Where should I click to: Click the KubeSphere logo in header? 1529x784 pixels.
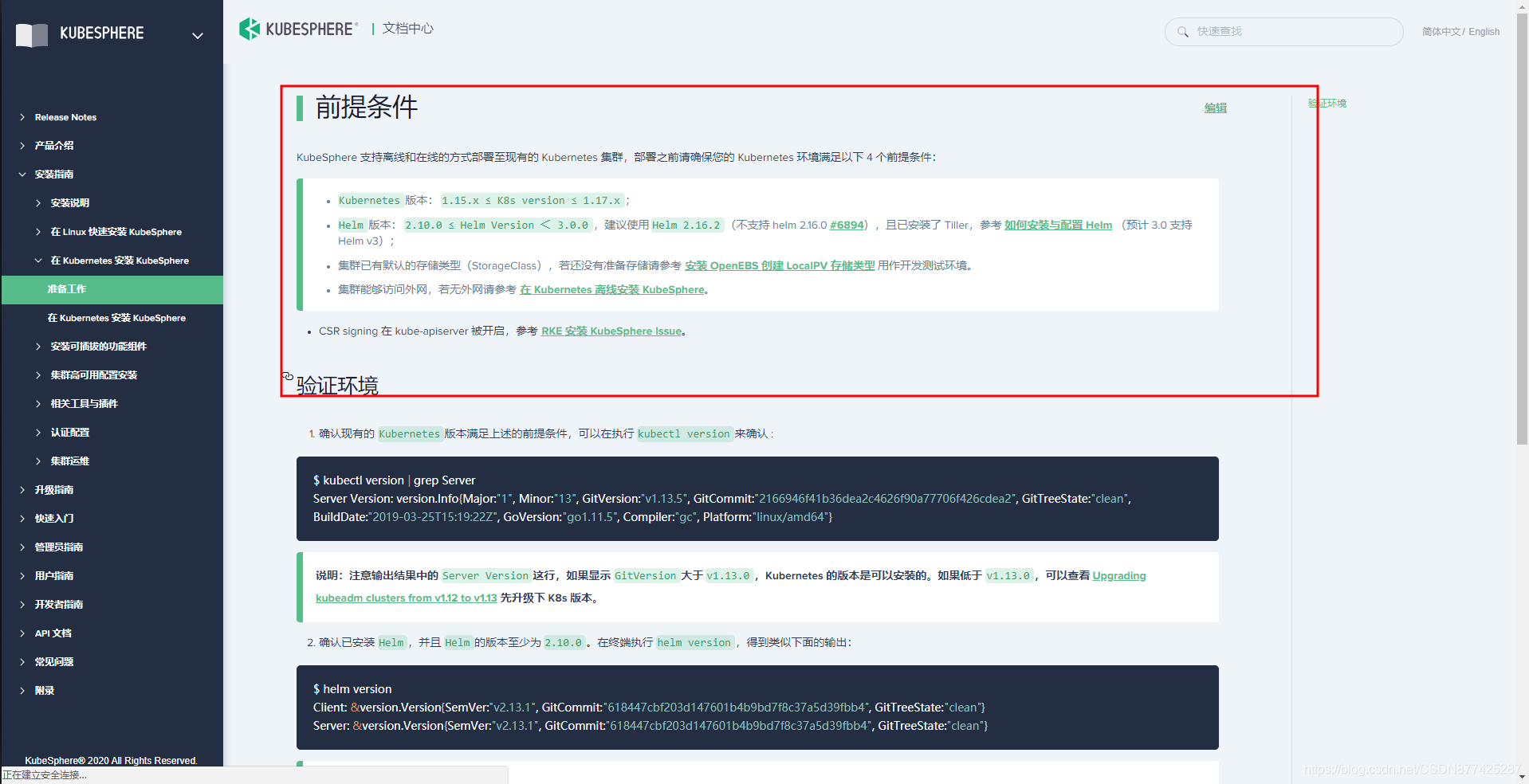298,29
